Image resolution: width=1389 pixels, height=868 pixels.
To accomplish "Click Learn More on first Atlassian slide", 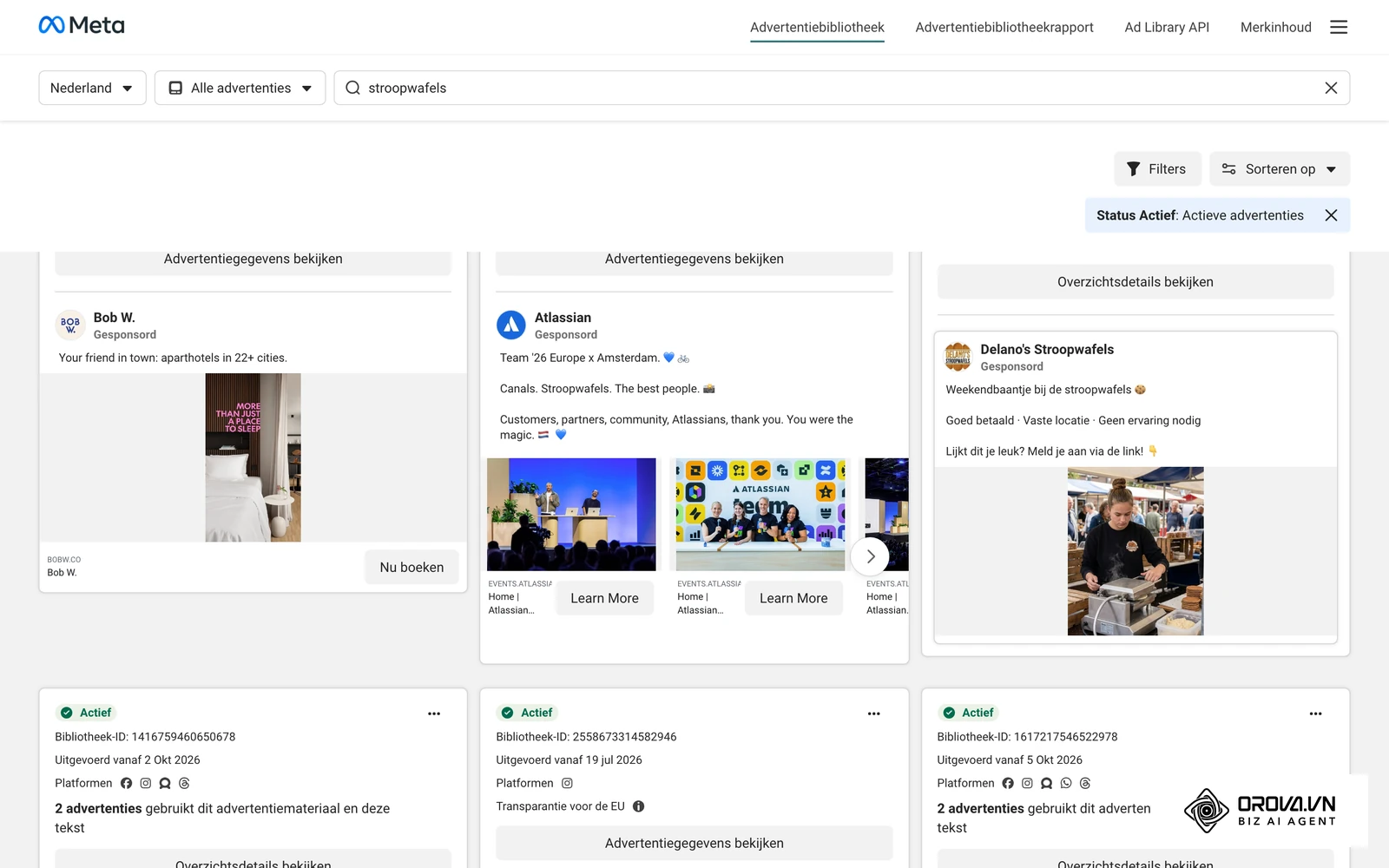I will [604, 598].
